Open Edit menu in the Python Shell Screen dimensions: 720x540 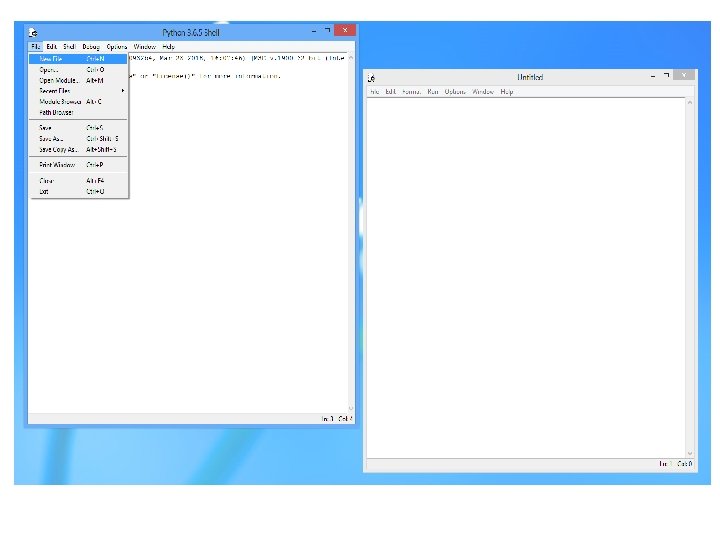click(51, 47)
